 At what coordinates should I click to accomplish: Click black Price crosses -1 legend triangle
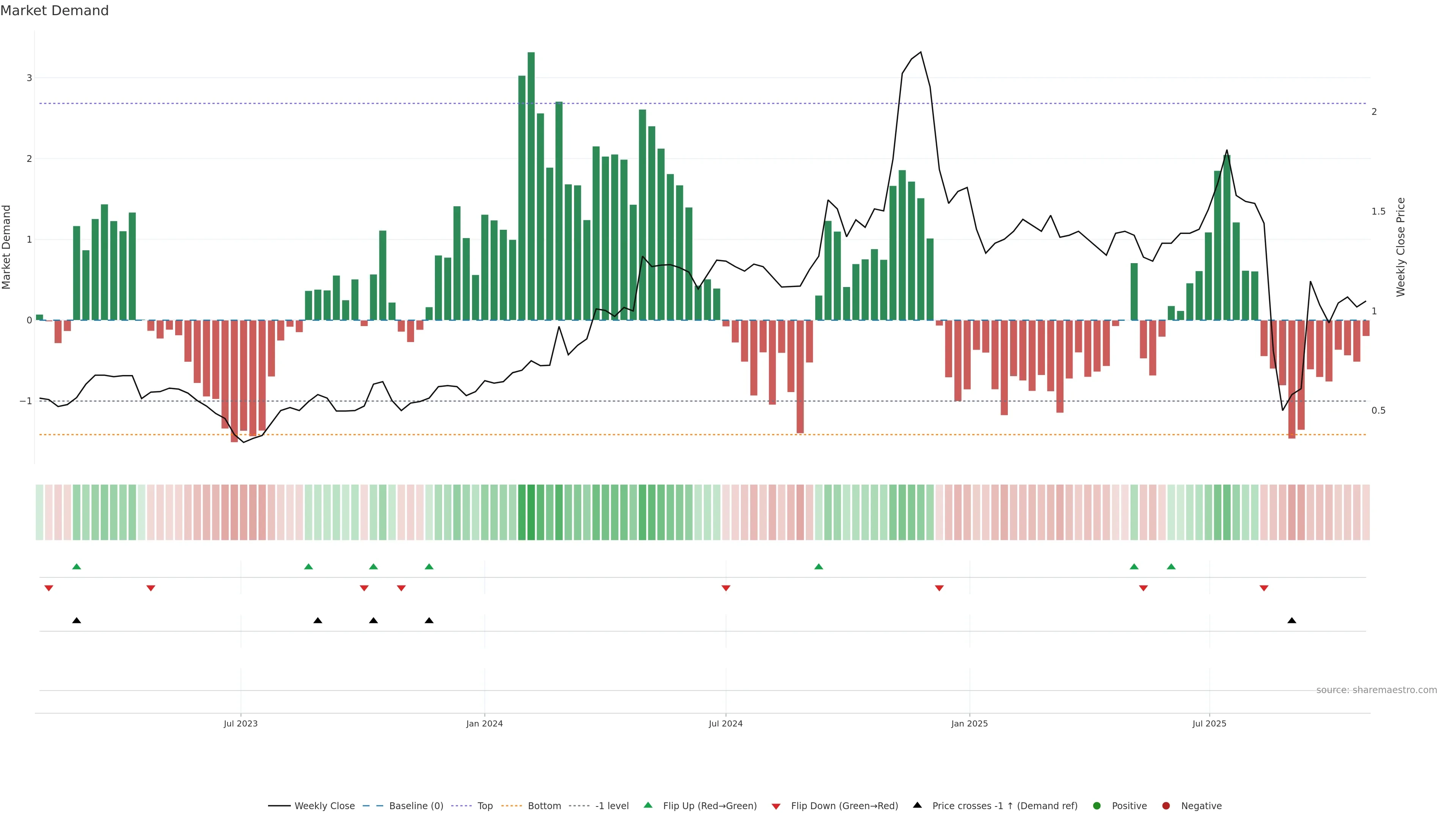pos(917,805)
